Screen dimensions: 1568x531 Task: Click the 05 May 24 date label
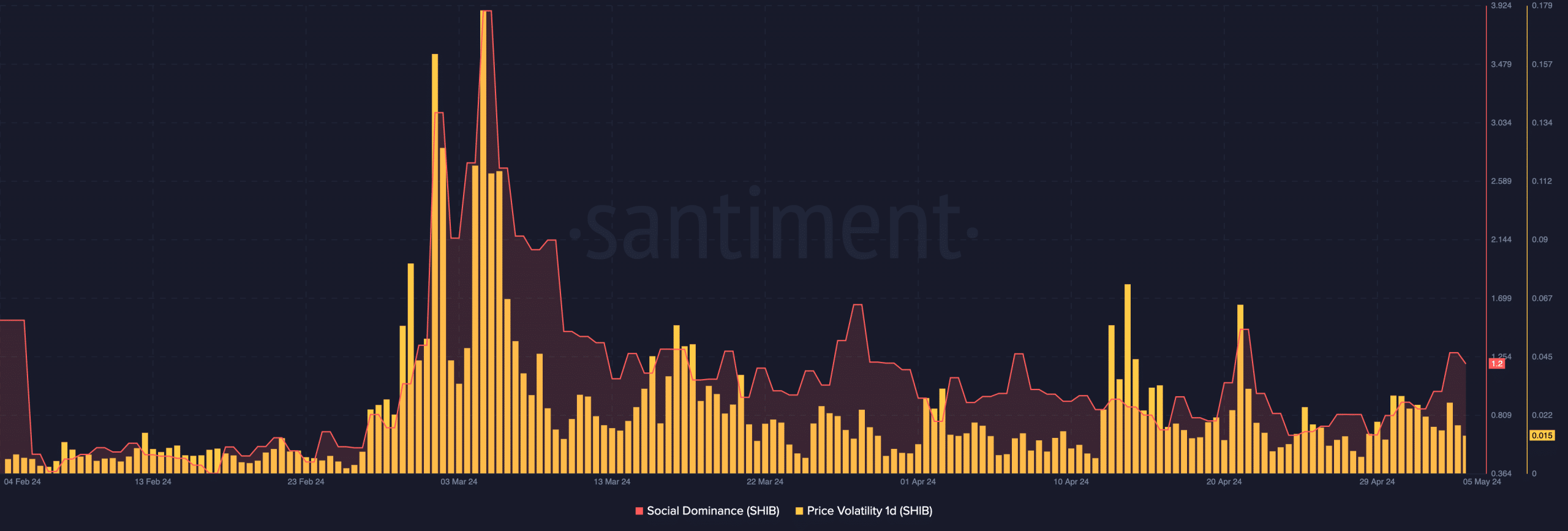pyautogui.click(x=1482, y=482)
